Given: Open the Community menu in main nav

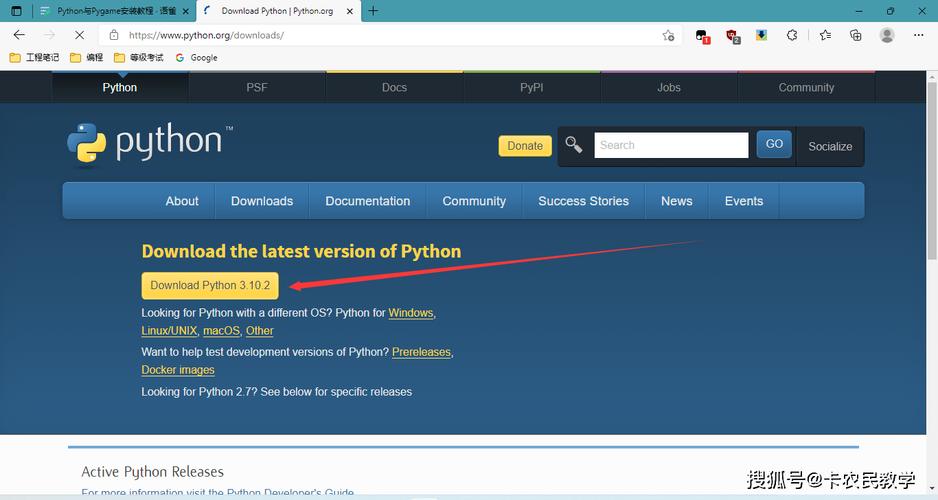Looking at the screenshot, I should click(474, 201).
